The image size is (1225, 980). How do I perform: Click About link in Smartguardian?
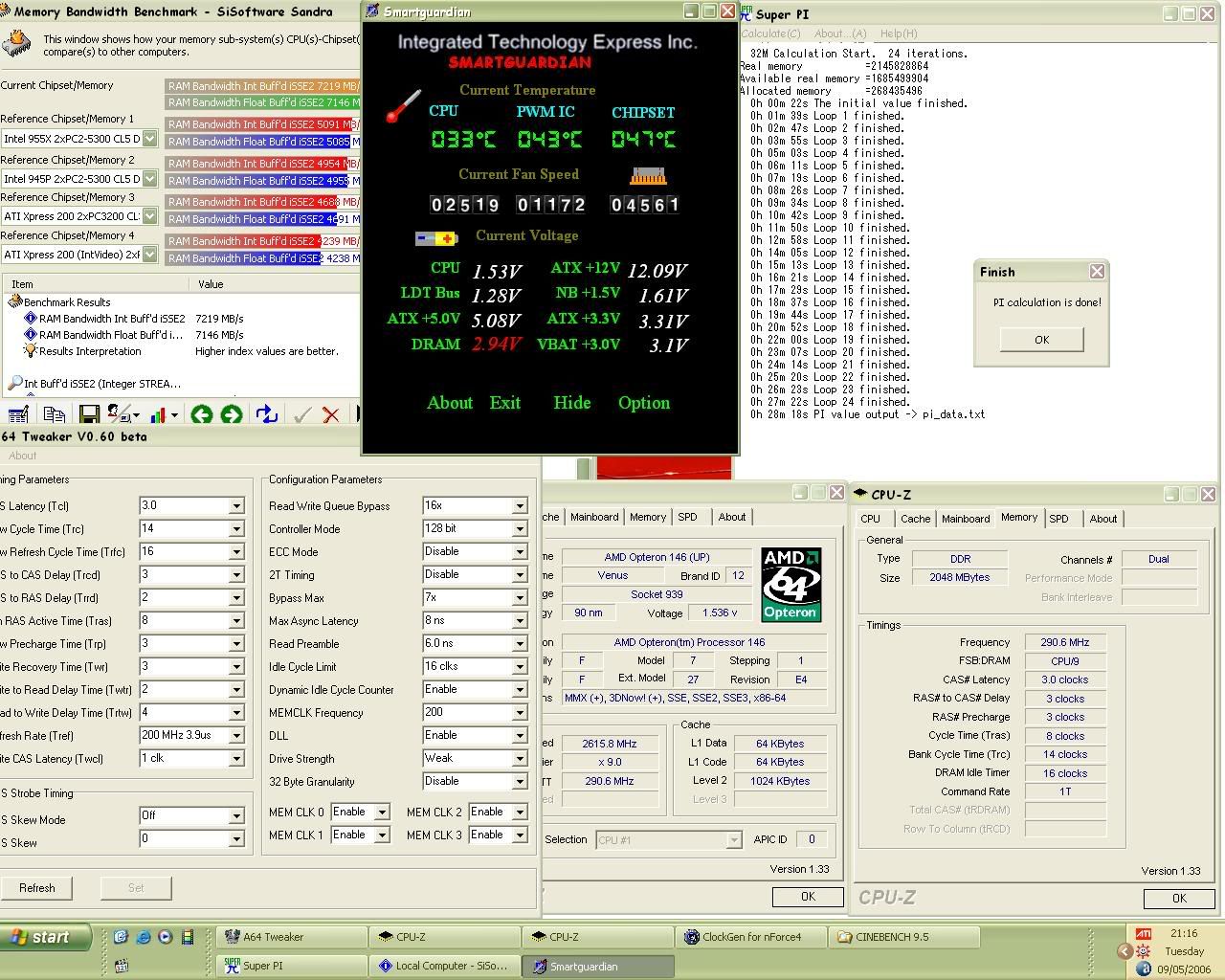(x=450, y=403)
